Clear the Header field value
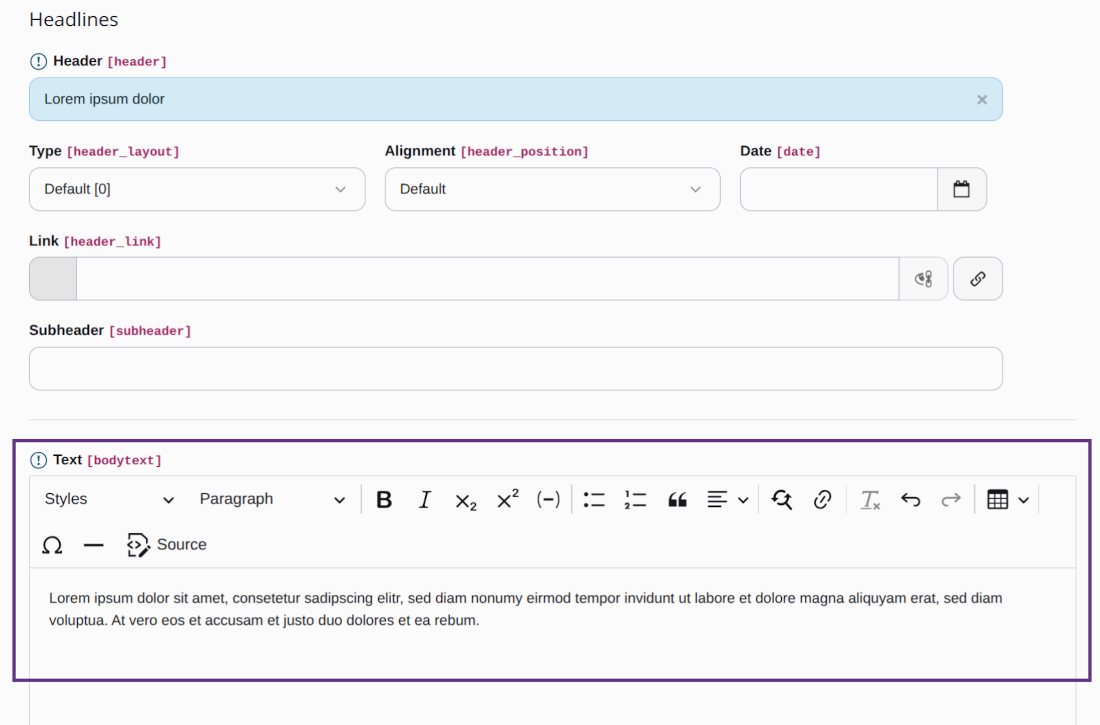This screenshot has height=725, width=1100. click(982, 100)
